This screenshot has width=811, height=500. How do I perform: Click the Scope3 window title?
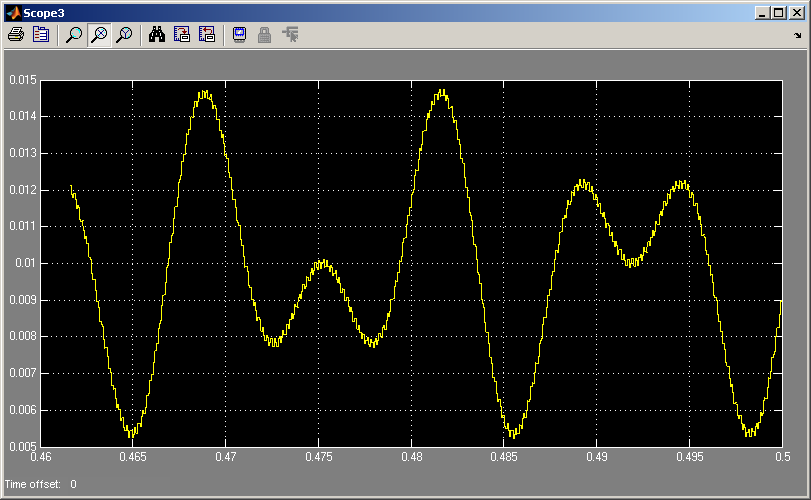(43, 13)
